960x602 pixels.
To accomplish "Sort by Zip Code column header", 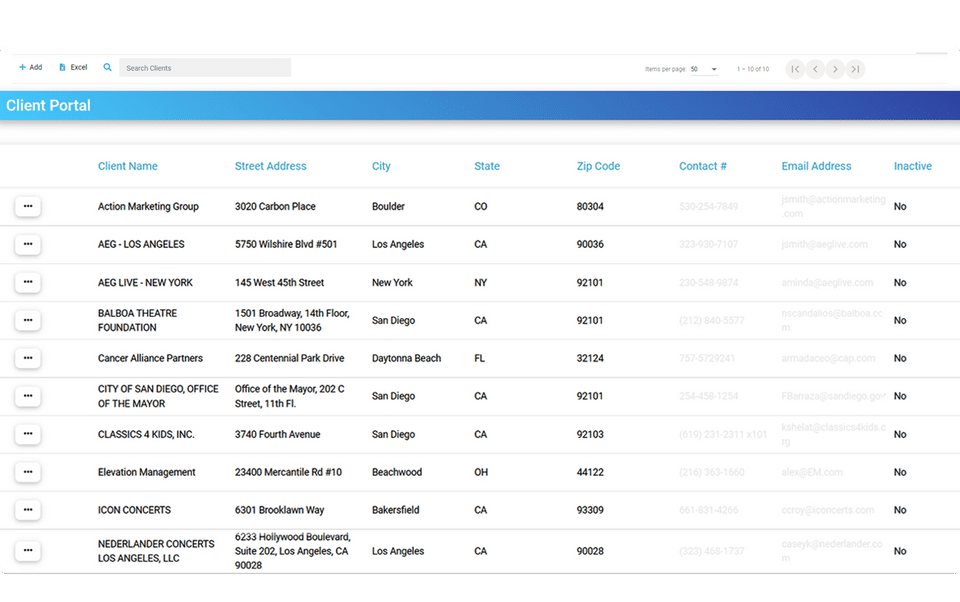I will pyautogui.click(x=598, y=166).
